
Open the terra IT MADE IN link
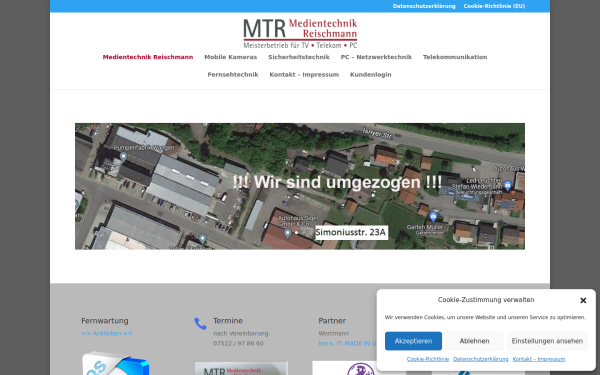coord(347,344)
